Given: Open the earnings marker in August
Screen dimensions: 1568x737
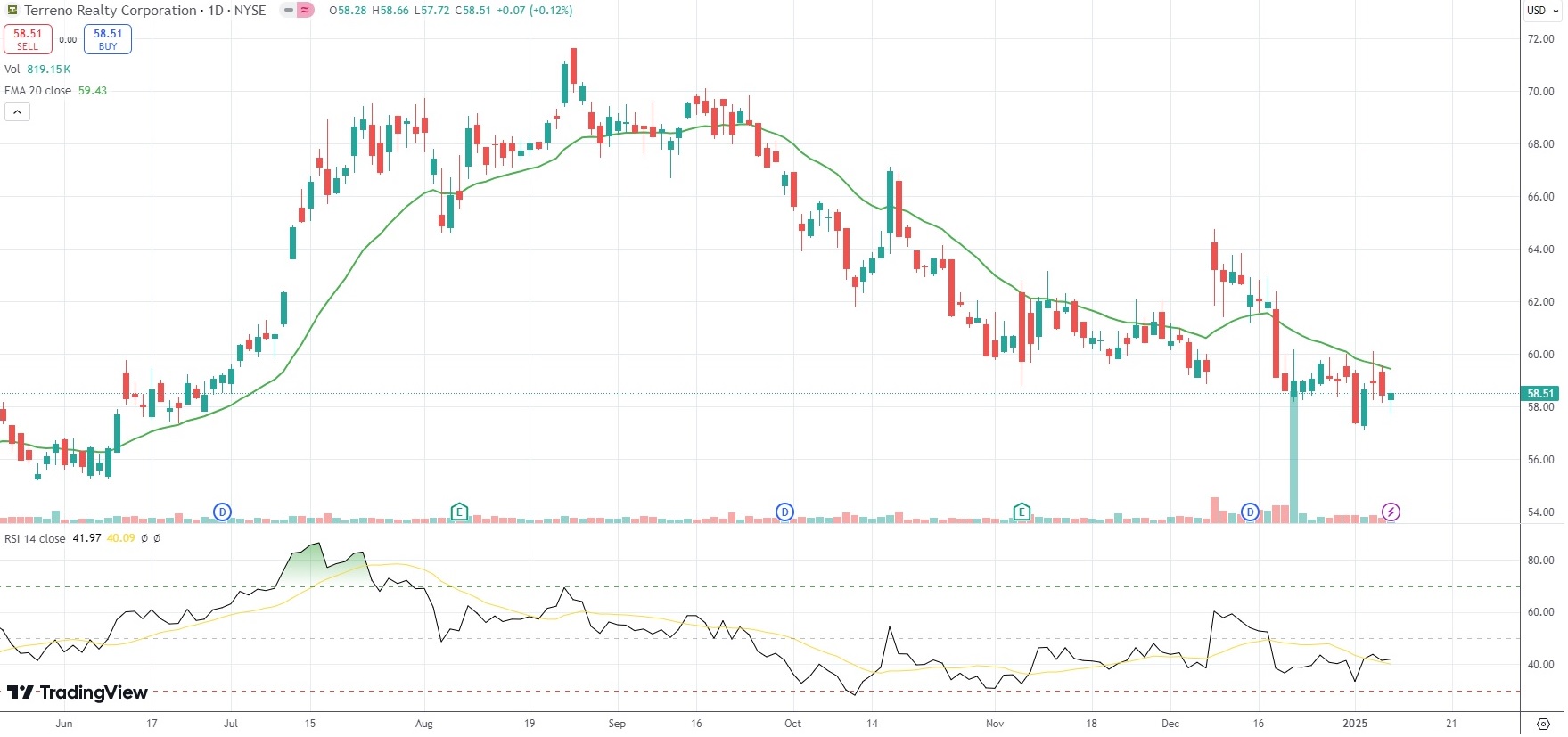Looking at the screenshot, I should [x=459, y=512].
